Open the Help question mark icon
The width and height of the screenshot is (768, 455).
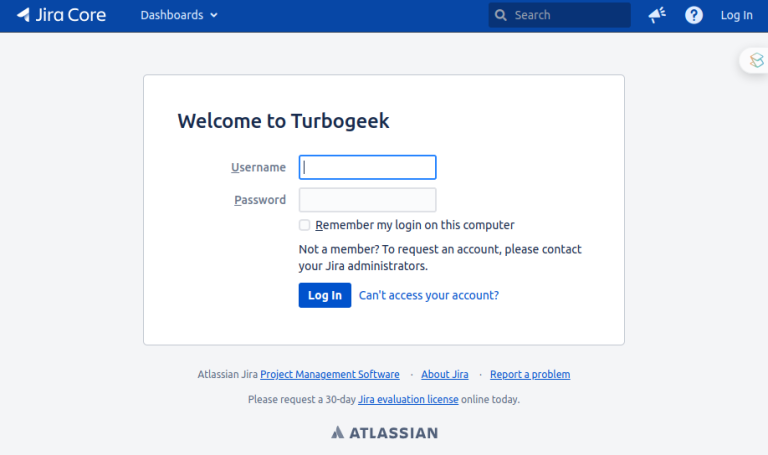(x=694, y=15)
